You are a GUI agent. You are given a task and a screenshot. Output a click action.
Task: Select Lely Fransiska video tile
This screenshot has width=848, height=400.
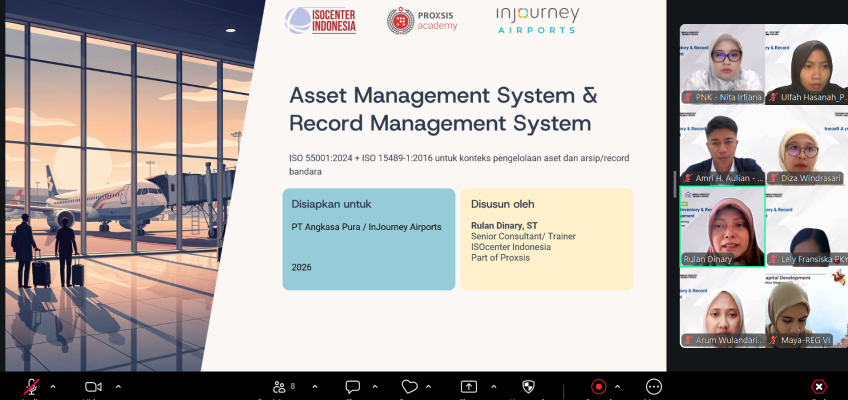pos(807,226)
